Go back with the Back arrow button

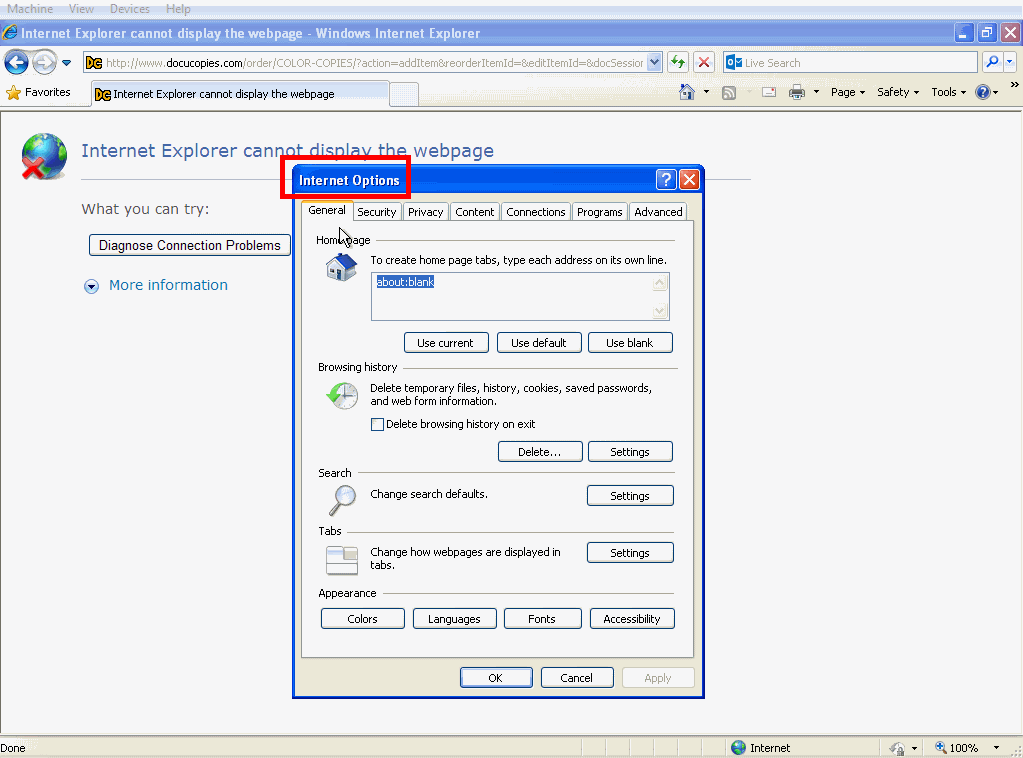tap(16, 63)
